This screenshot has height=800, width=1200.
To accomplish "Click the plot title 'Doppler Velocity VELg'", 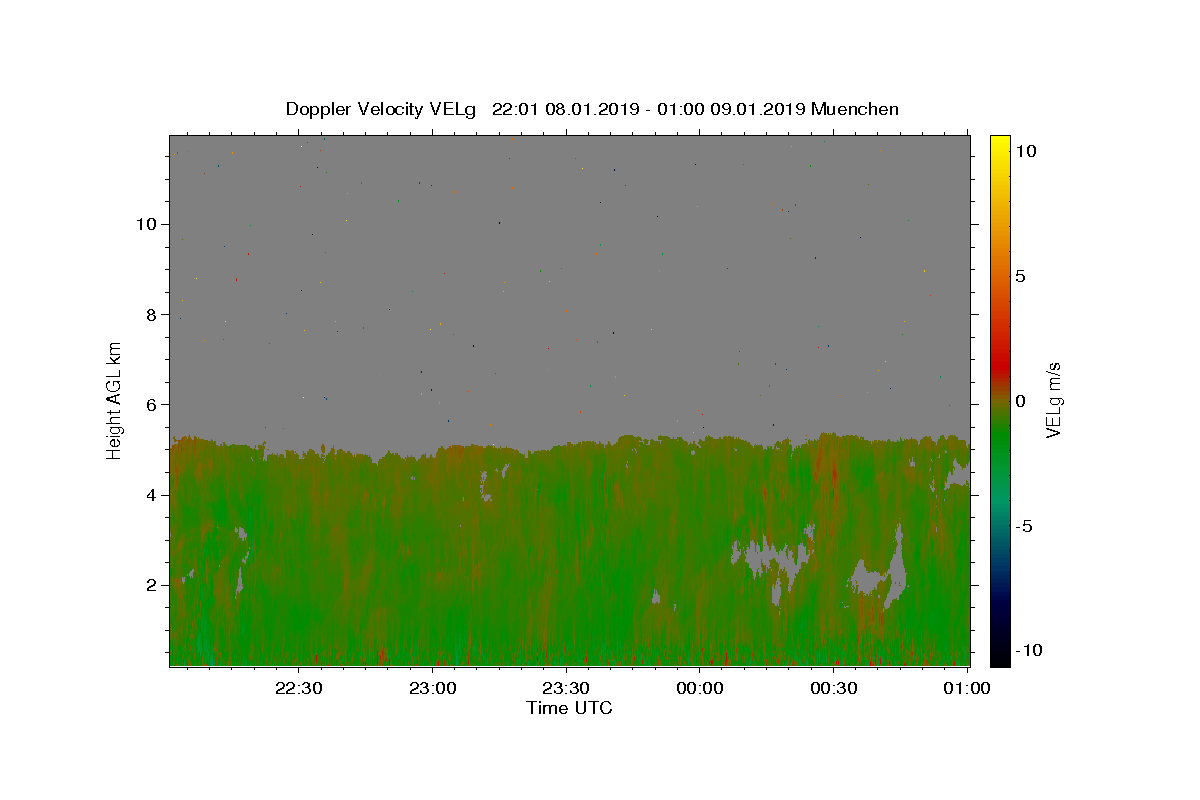I will [380, 109].
